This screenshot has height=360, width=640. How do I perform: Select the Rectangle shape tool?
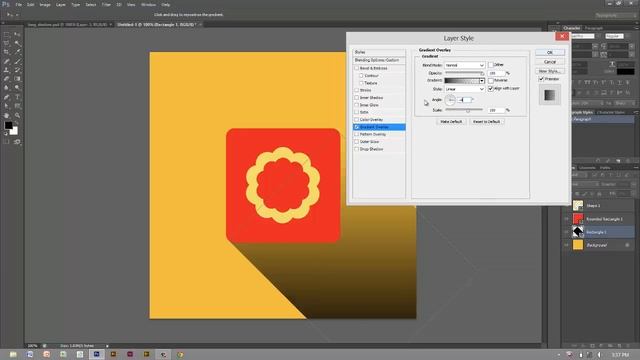[x=17, y=106]
